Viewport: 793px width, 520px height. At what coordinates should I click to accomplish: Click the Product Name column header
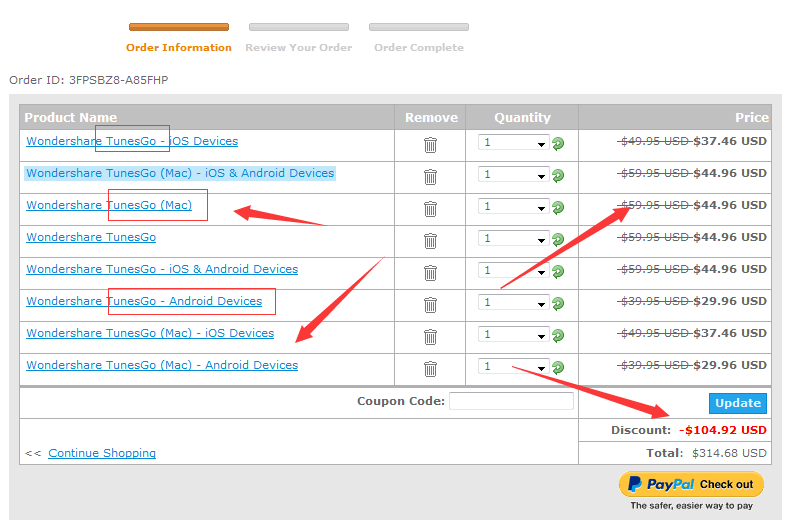[x=71, y=117]
